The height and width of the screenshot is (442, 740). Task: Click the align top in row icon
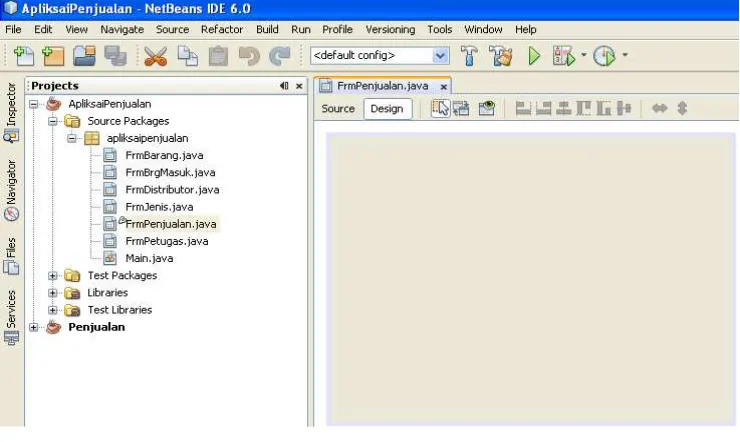tap(583, 108)
